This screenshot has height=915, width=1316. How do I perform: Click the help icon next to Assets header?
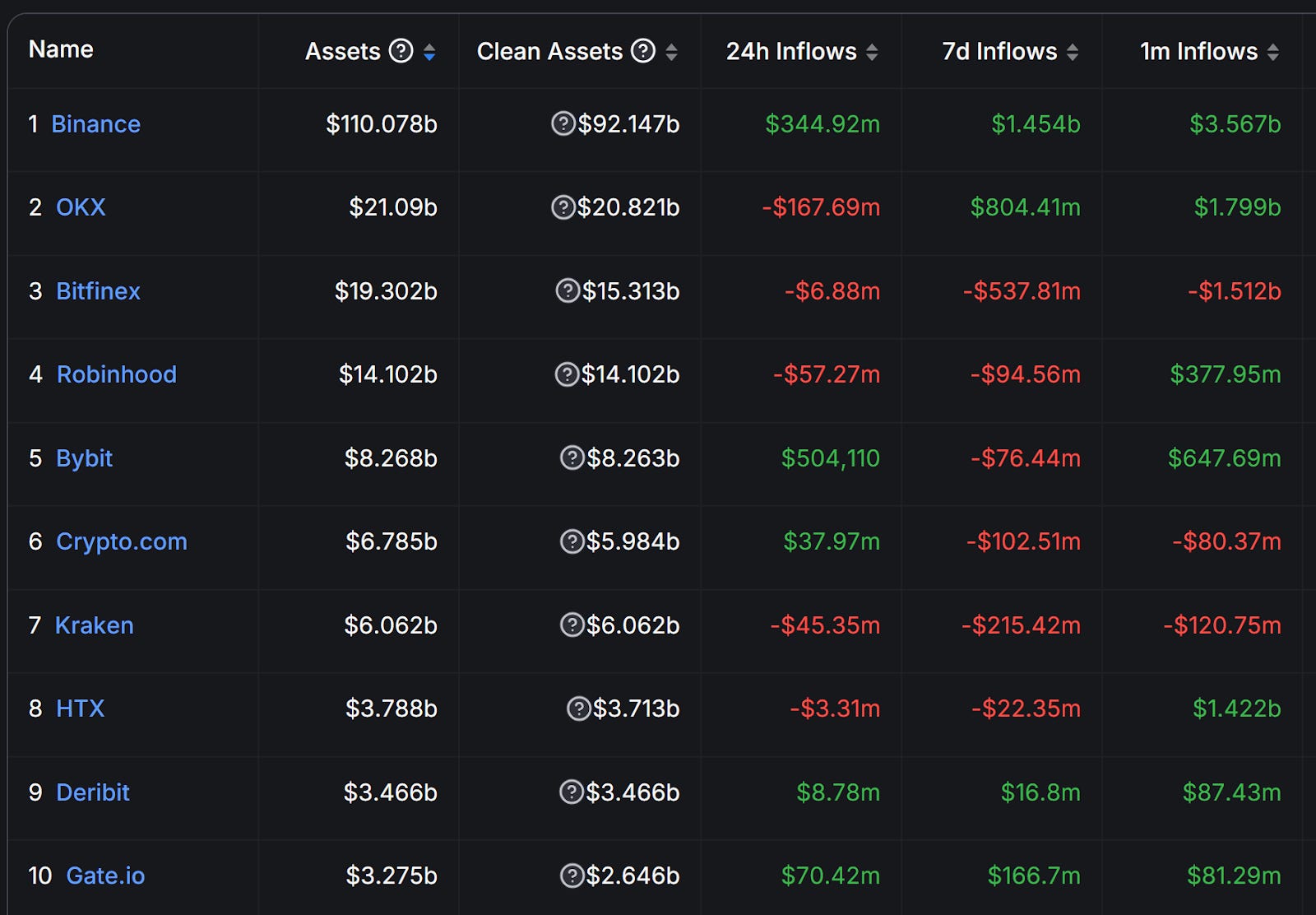pyautogui.click(x=401, y=51)
